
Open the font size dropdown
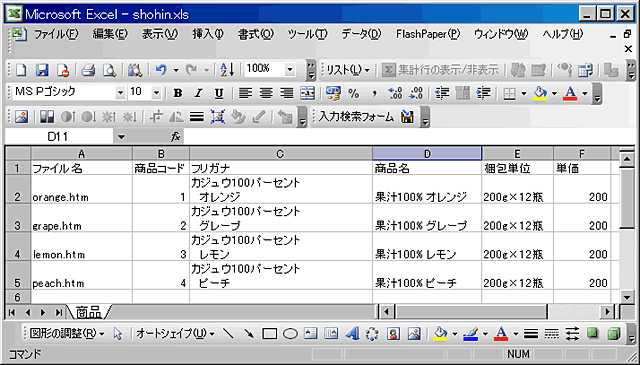tap(156, 93)
